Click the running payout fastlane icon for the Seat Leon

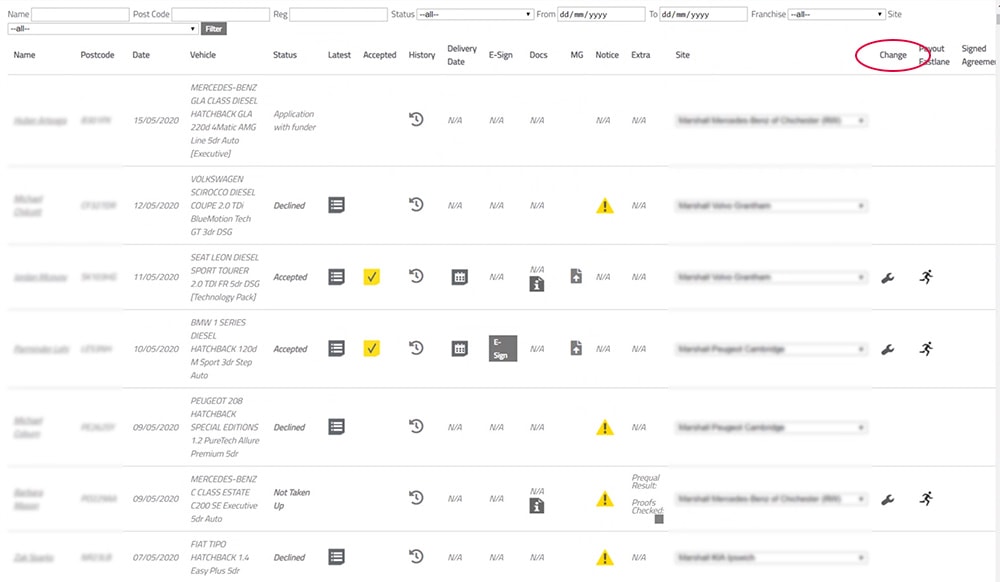926,277
